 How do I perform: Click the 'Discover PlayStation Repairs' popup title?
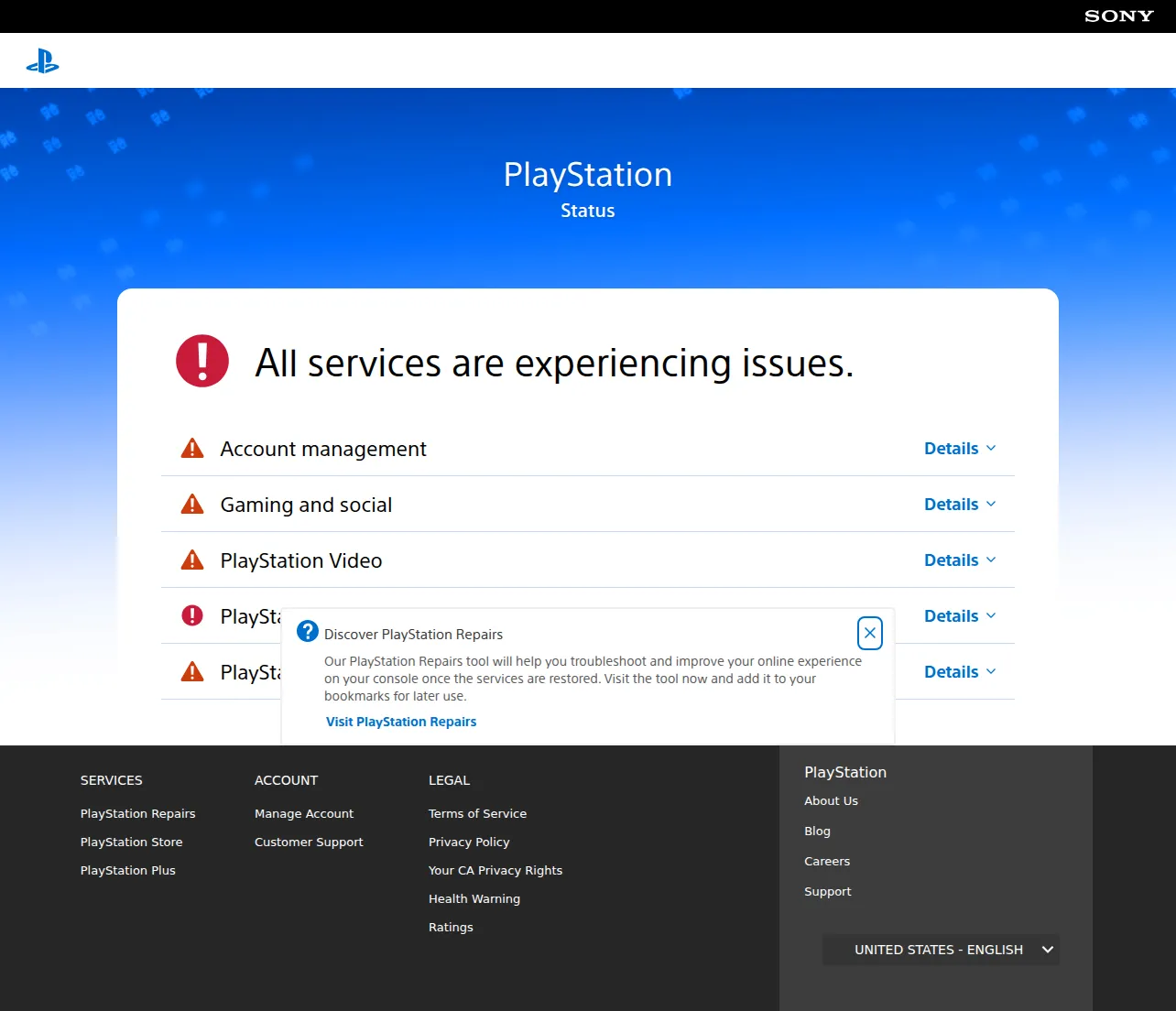pyautogui.click(x=413, y=634)
